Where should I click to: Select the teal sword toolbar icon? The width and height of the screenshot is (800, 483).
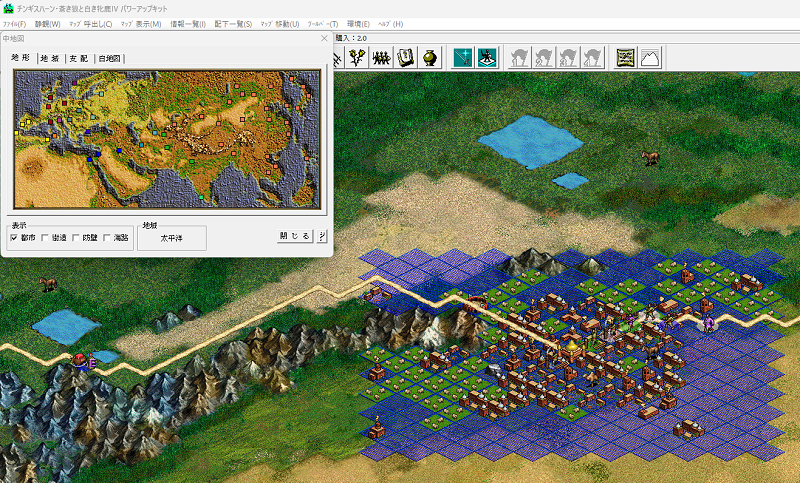point(463,57)
